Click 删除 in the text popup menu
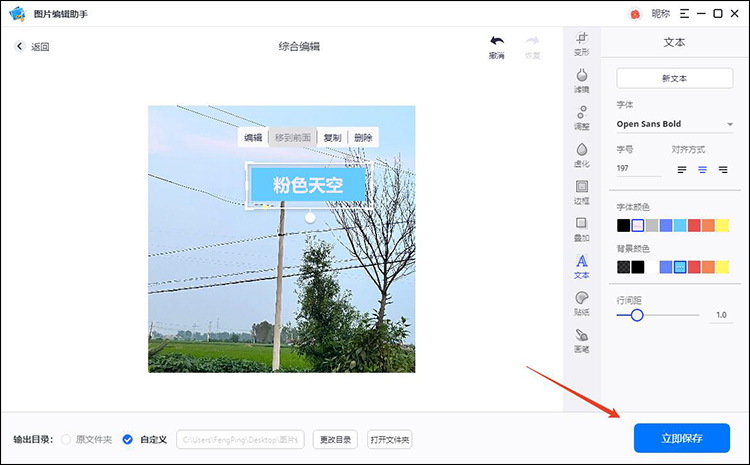This screenshot has height=465, width=750. 363,138
